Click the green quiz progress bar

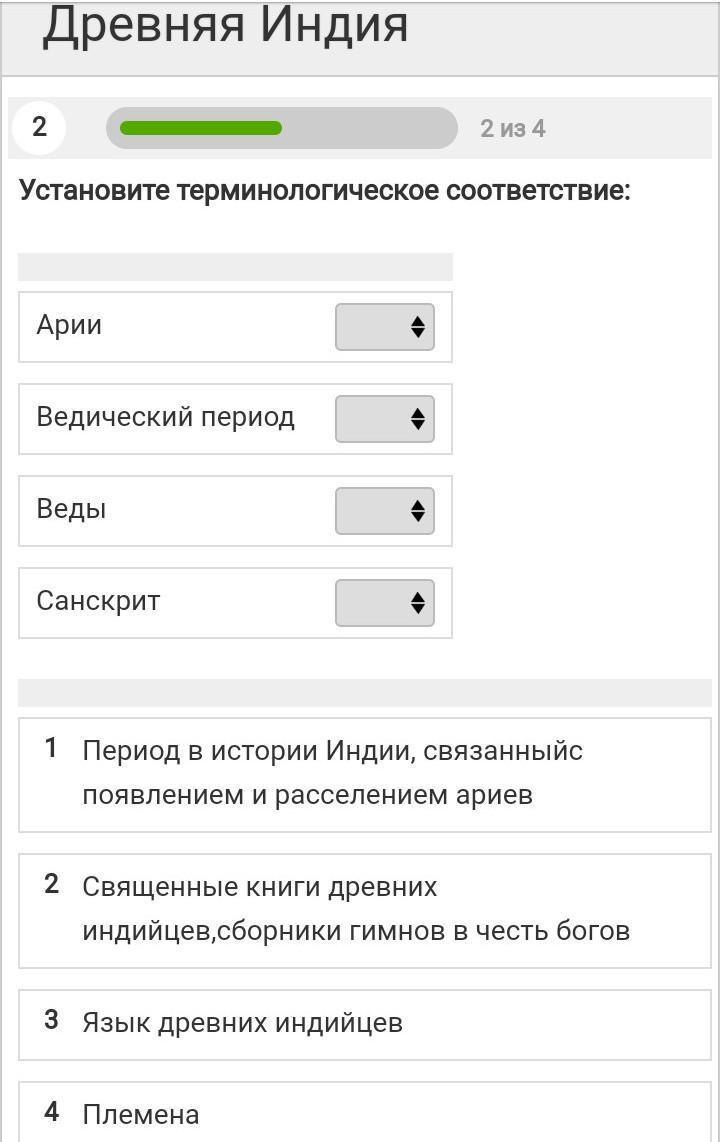pos(201,128)
